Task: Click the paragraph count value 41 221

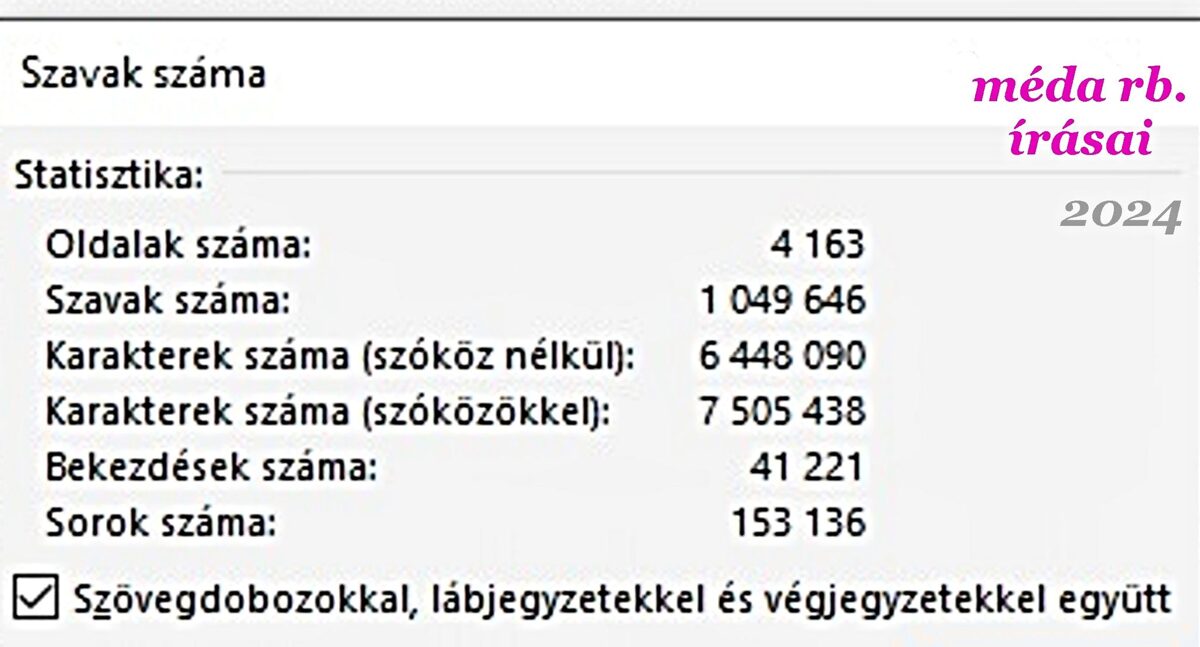Action: [x=806, y=467]
